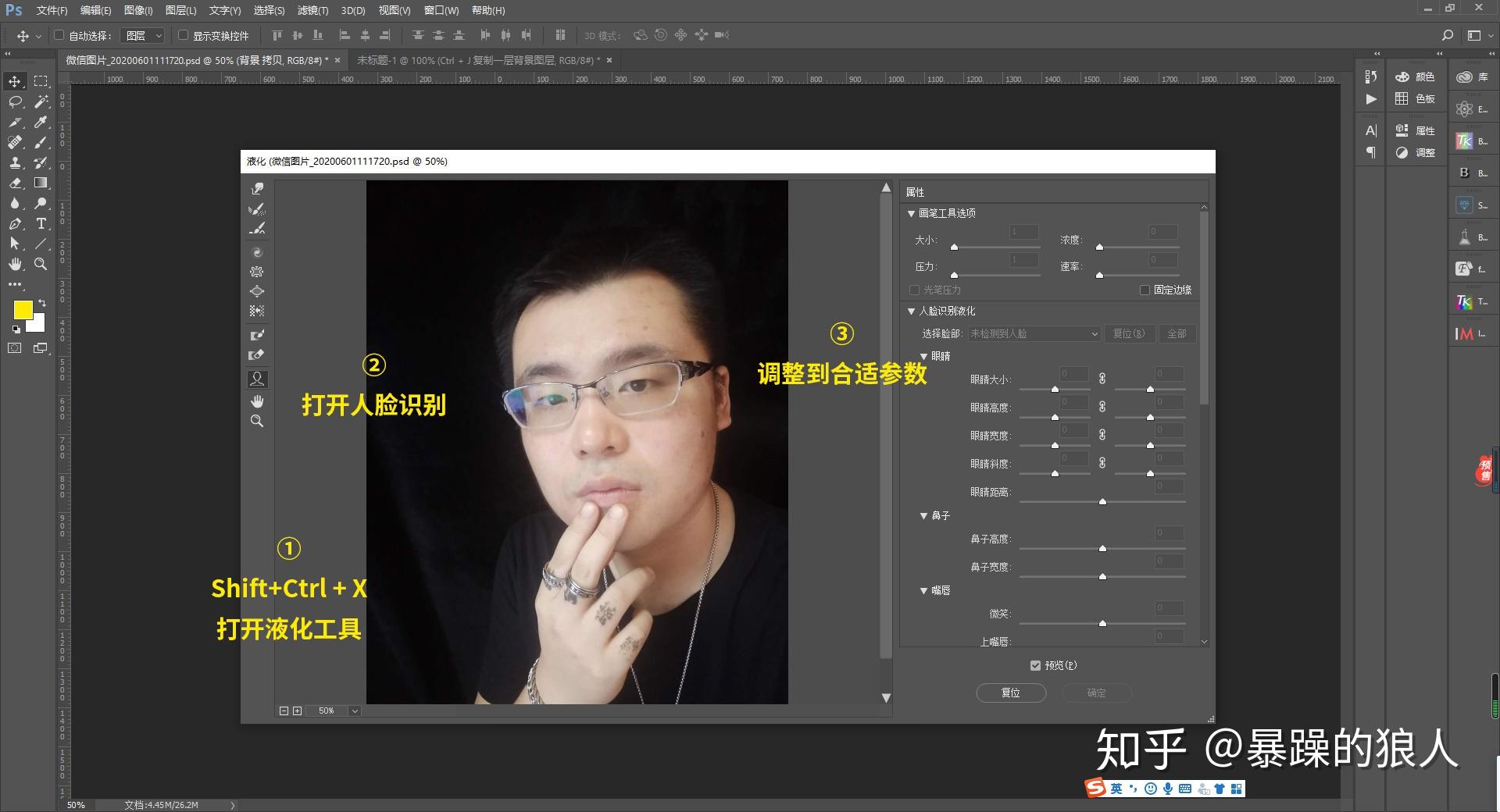Select the Forward Warp tool in Liquify
The image size is (1500, 812).
click(x=257, y=187)
